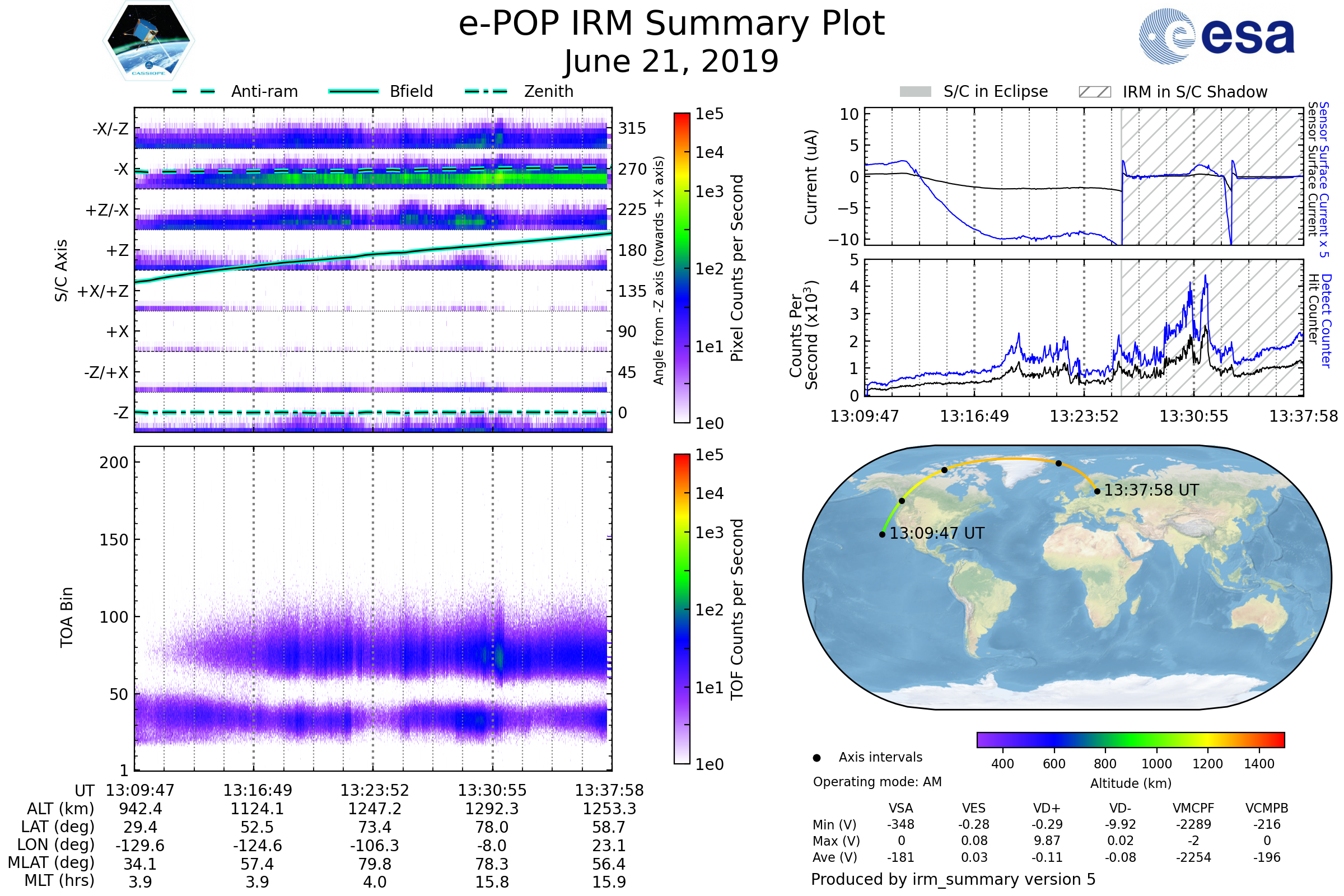Click the VSA column header

click(x=900, y=808)
